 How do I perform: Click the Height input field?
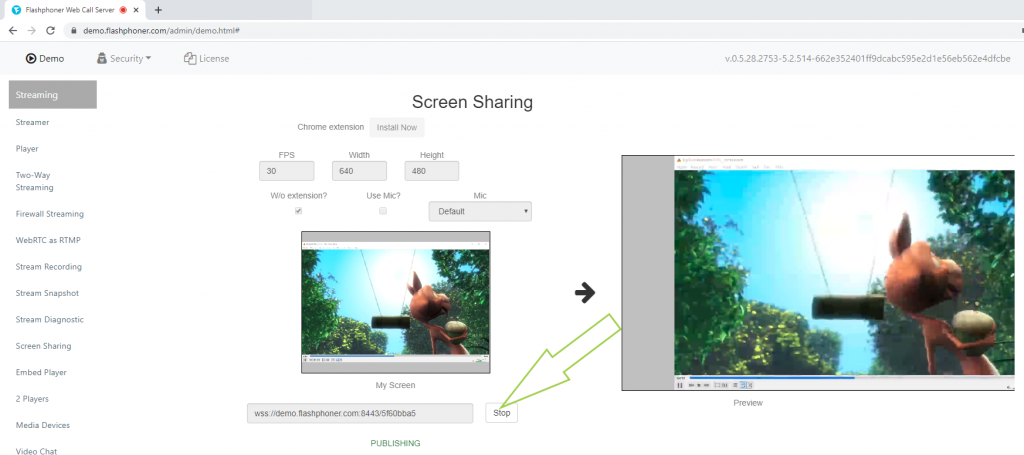point(432,171)
